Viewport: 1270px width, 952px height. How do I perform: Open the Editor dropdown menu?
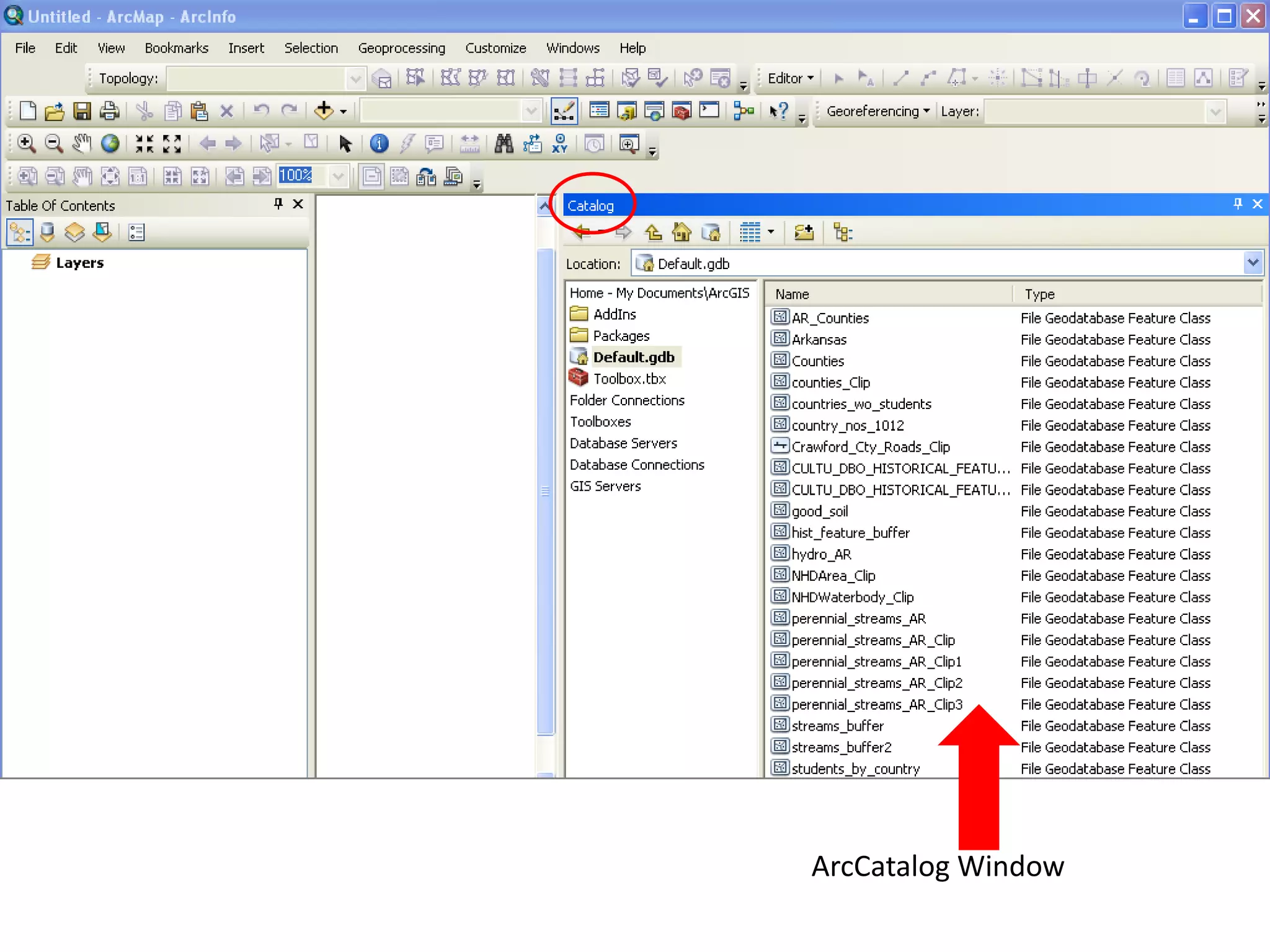790,78
